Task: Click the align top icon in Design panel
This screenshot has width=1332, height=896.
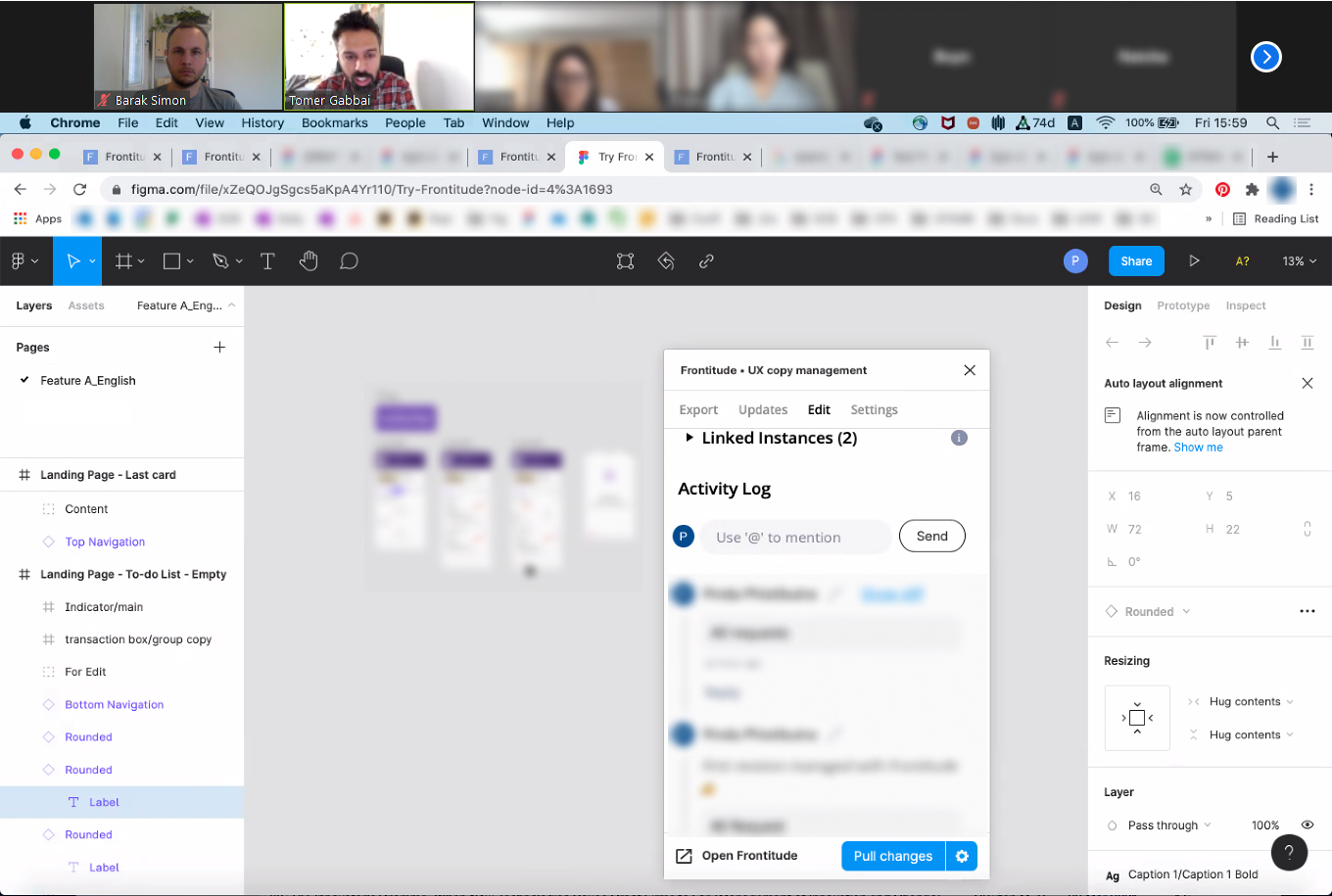Action: coord(1210,342)
